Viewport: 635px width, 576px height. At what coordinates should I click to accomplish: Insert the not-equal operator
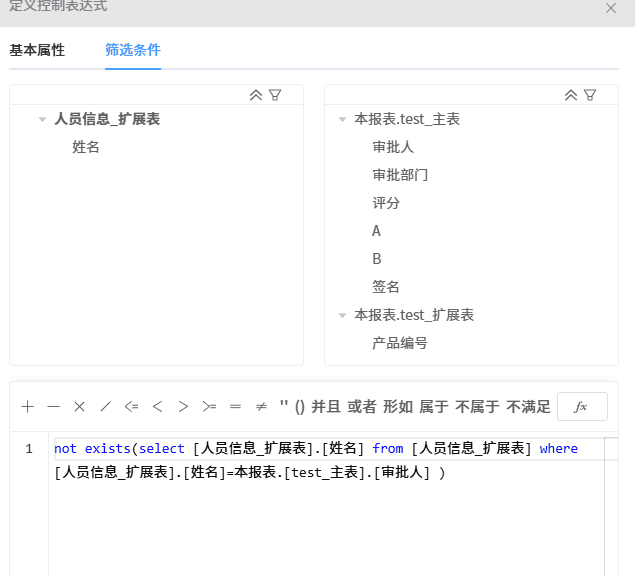[x=261, y=406]
